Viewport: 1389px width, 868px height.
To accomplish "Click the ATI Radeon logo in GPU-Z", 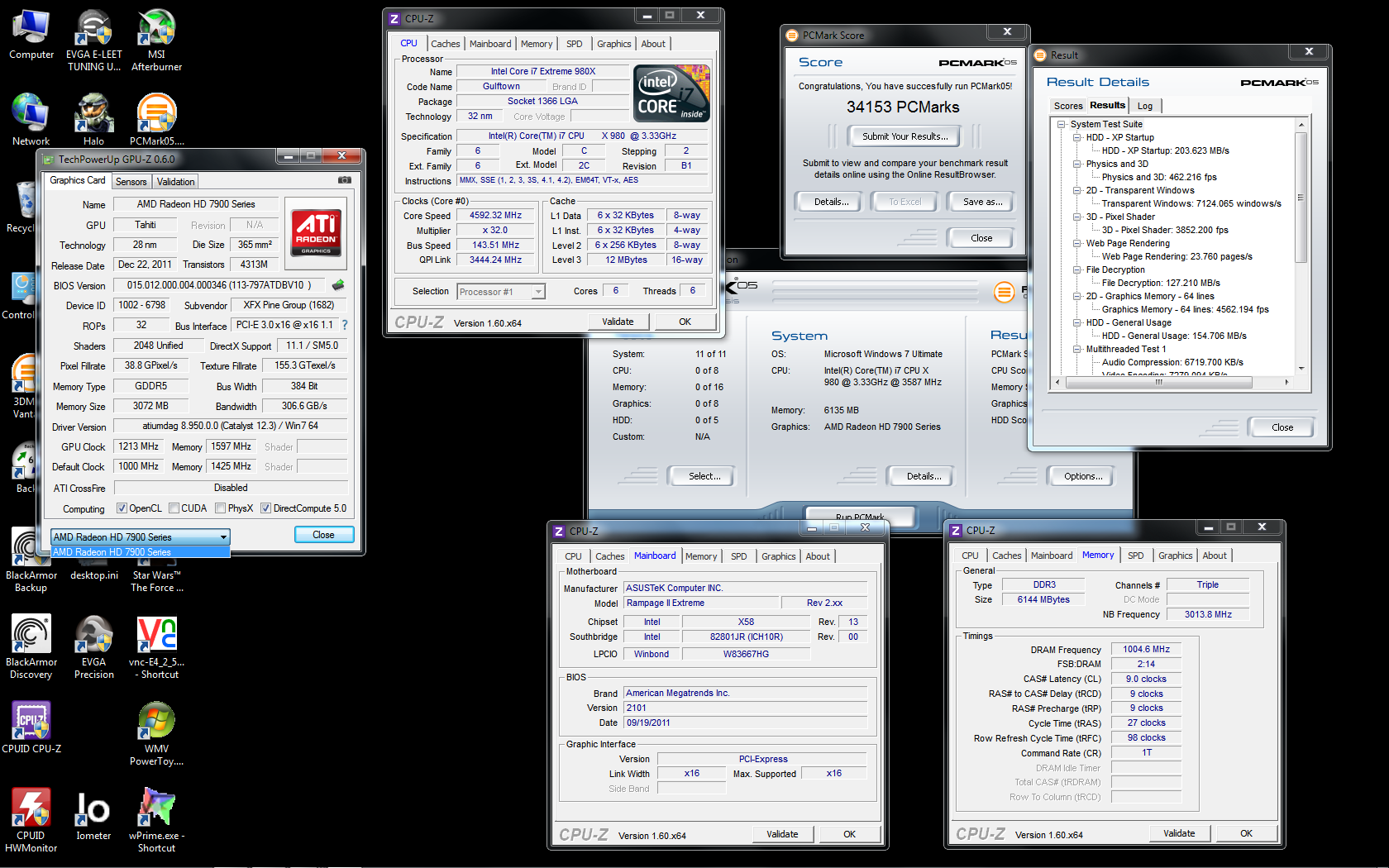I will pos(316,232).
